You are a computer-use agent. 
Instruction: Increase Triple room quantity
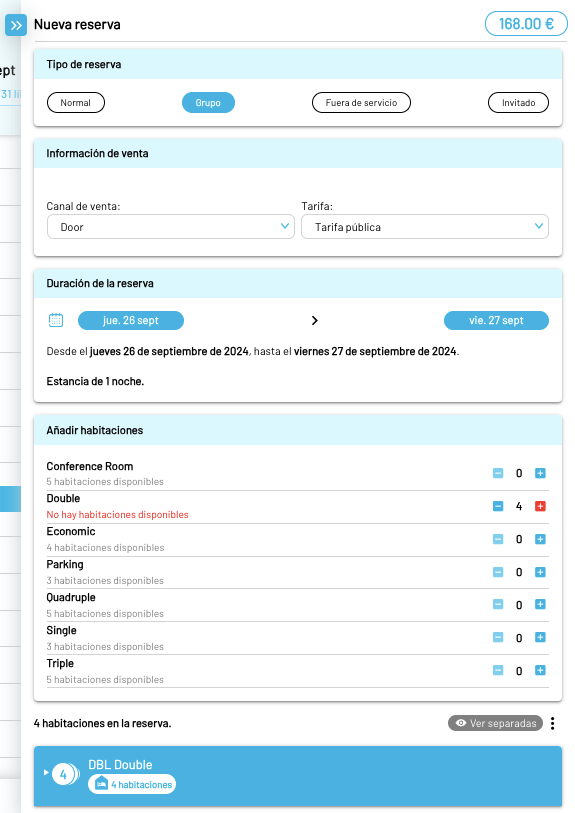coord(540,670)
